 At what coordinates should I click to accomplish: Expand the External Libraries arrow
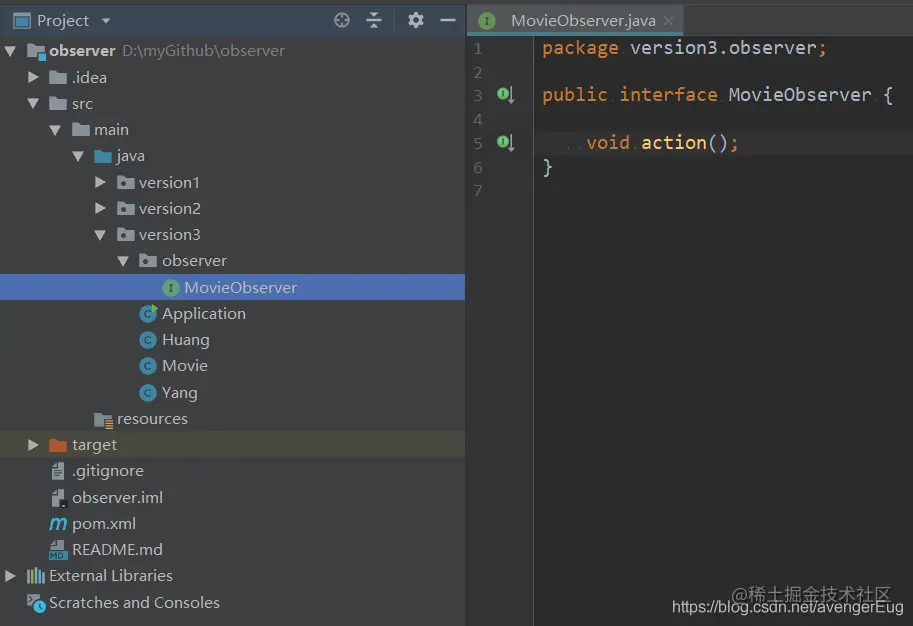click(x=10, y=576)
